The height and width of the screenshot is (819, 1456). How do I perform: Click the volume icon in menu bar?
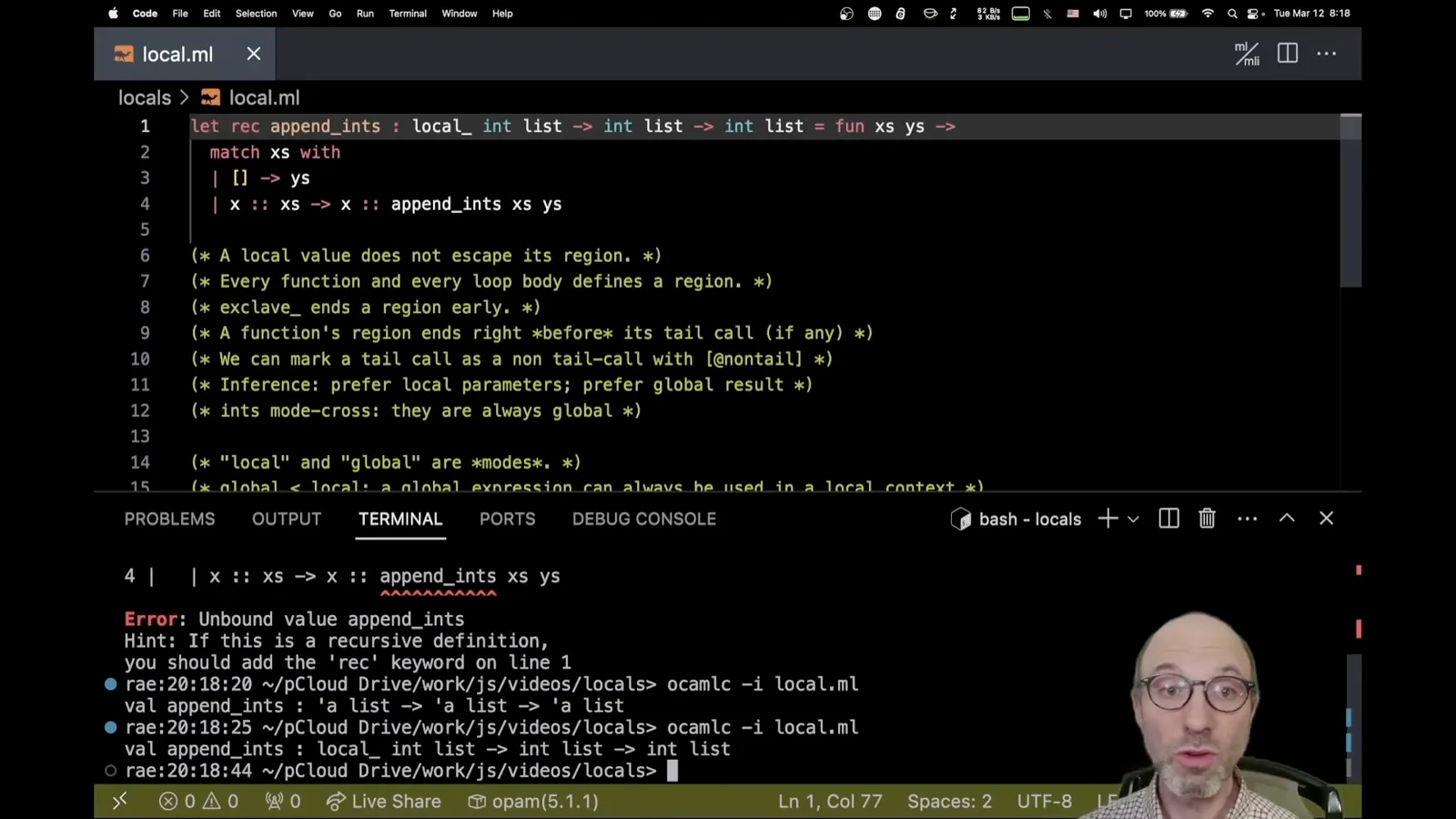pyautogui.click(x=1099, y=14)
